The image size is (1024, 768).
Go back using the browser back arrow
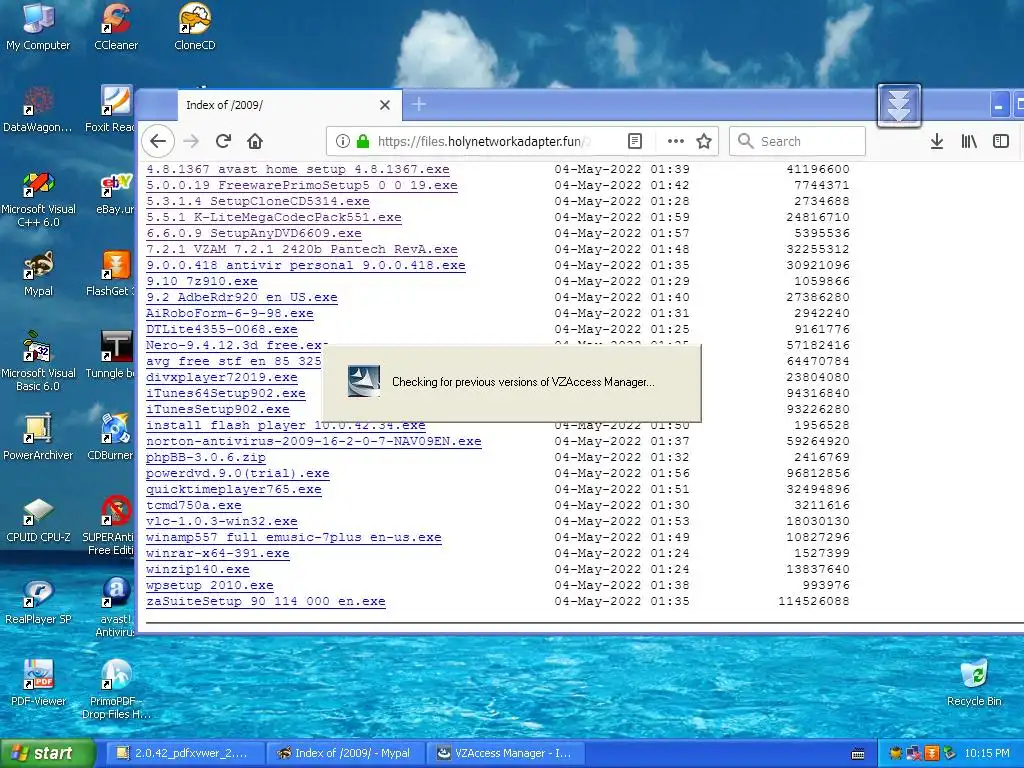pyautogui.click(x=158, y=141)
